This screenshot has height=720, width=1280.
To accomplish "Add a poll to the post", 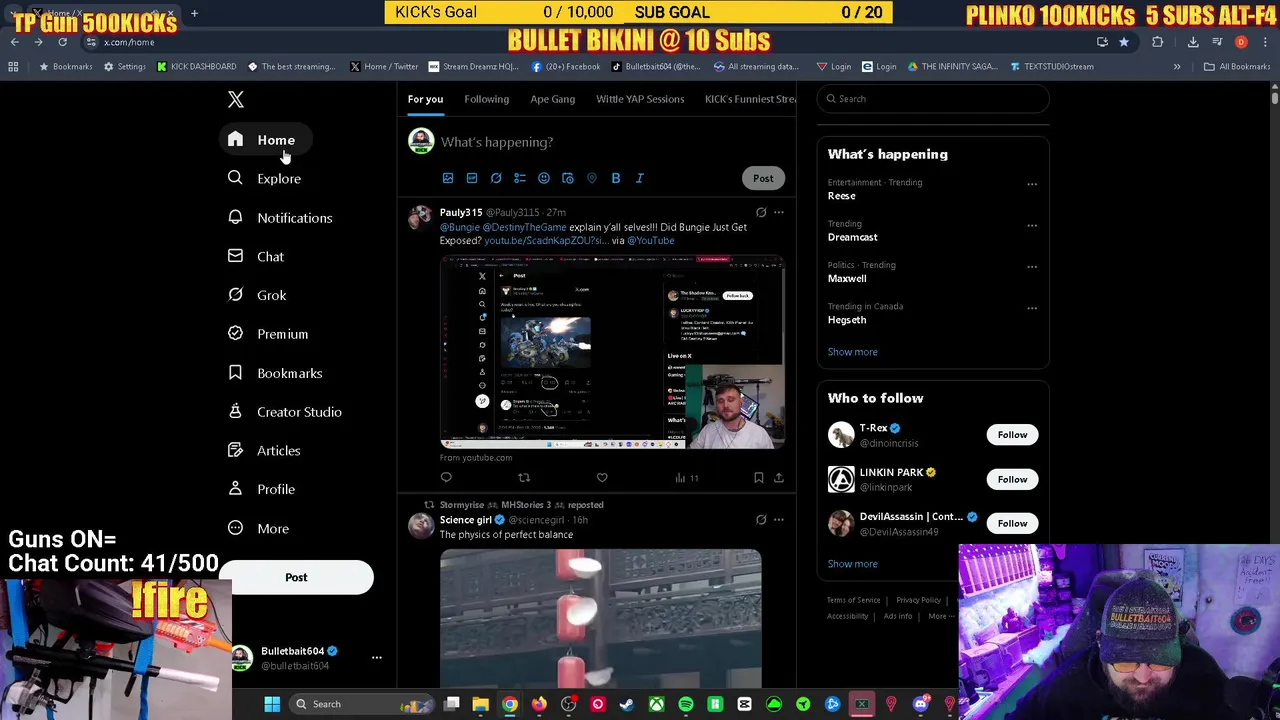I will (520, 178).
